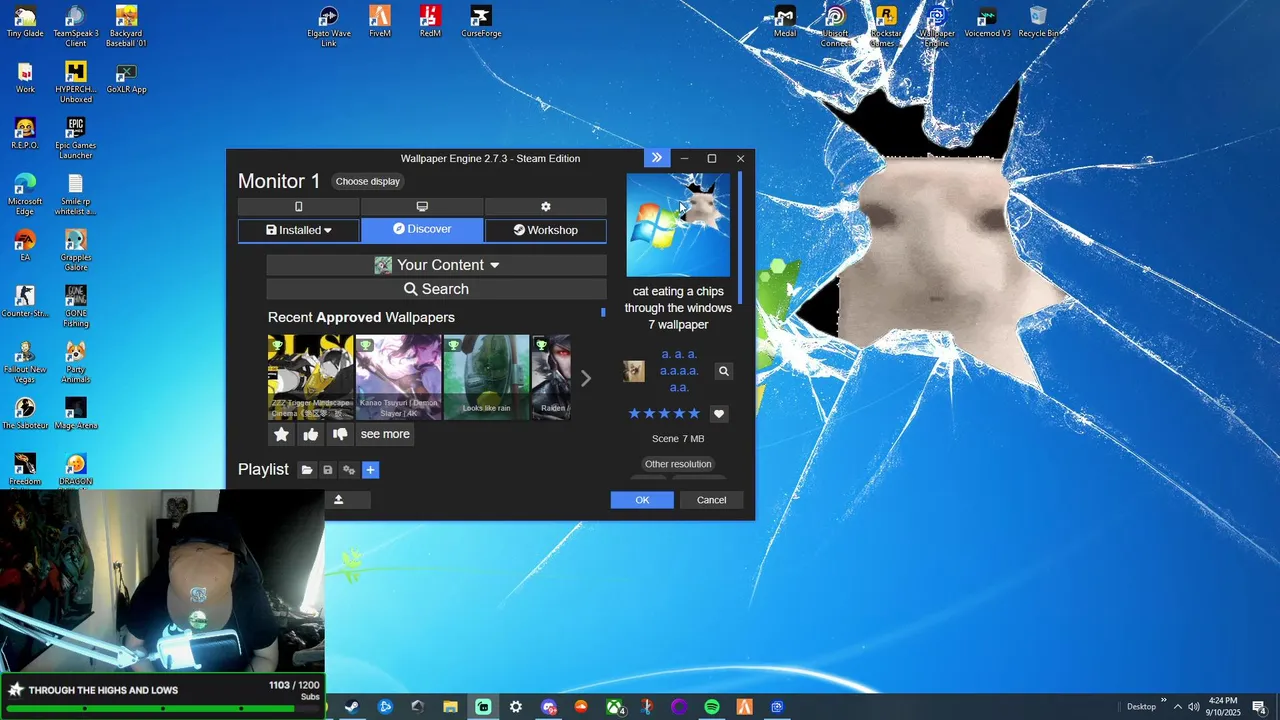Click the cat wallpaper preview image
The height and width of the screenshot is (720, 1280).
tap(678, 225)
